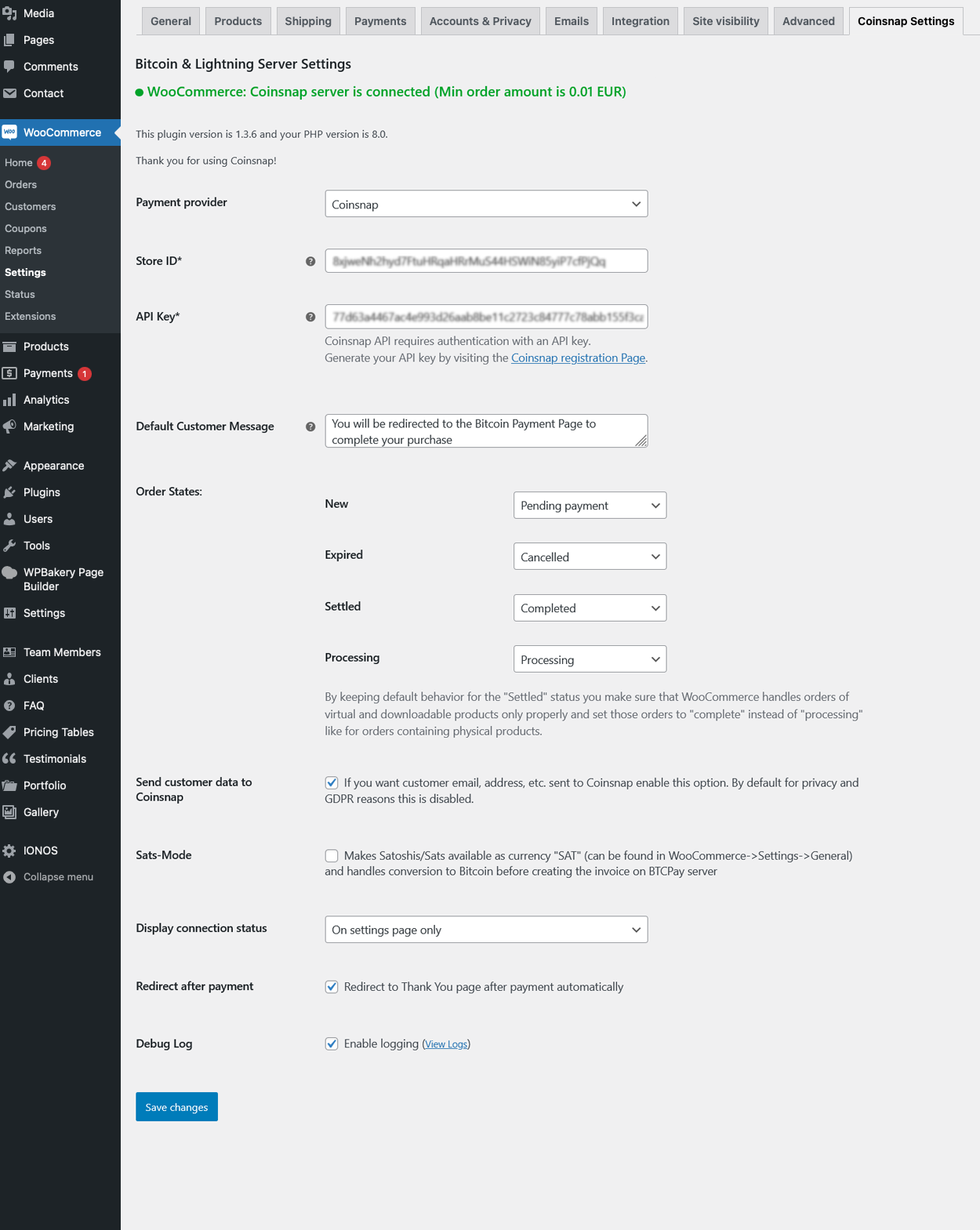Click the Appearance paintbrush icon

point(9,466)
